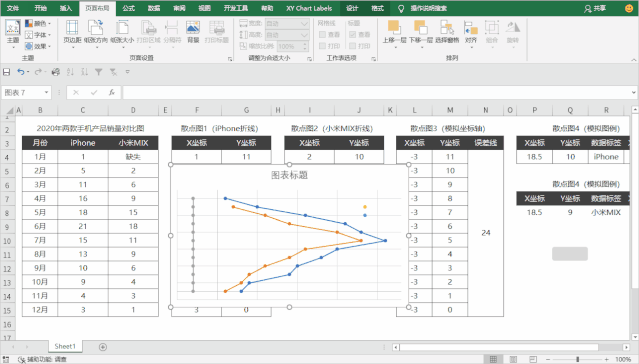This screenshot has width=639, height=364.
Task: Click the 操作说明搜索 search box
Action: click(428, 8)
